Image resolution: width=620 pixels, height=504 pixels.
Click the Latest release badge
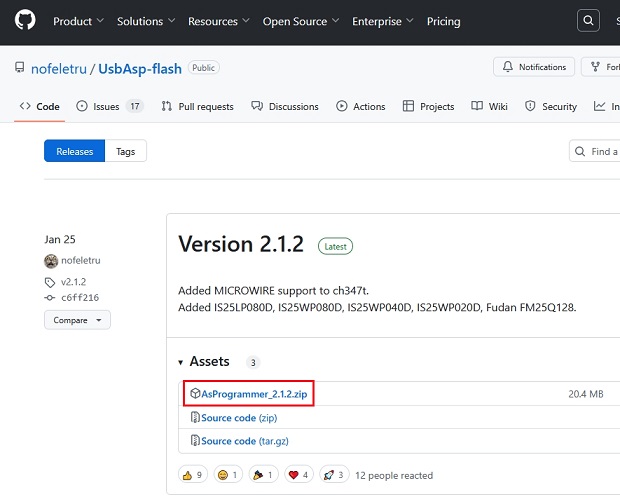pyautogui.click(x=335, y=246)
